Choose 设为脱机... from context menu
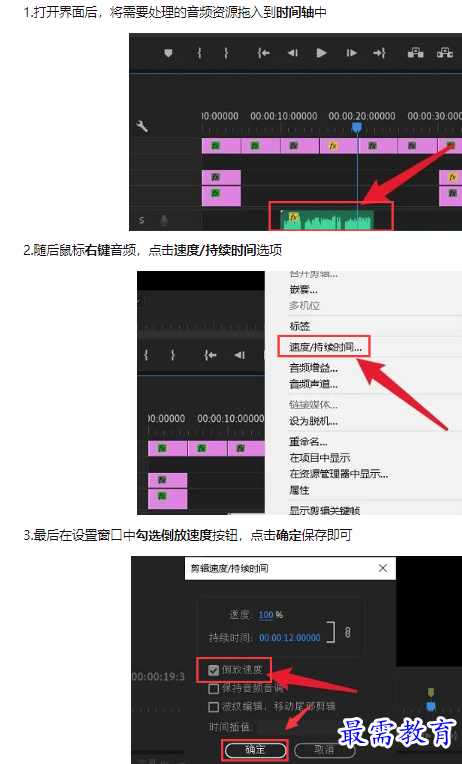The width and height of the screenshot is (462, 764). [x=314, y=421]
